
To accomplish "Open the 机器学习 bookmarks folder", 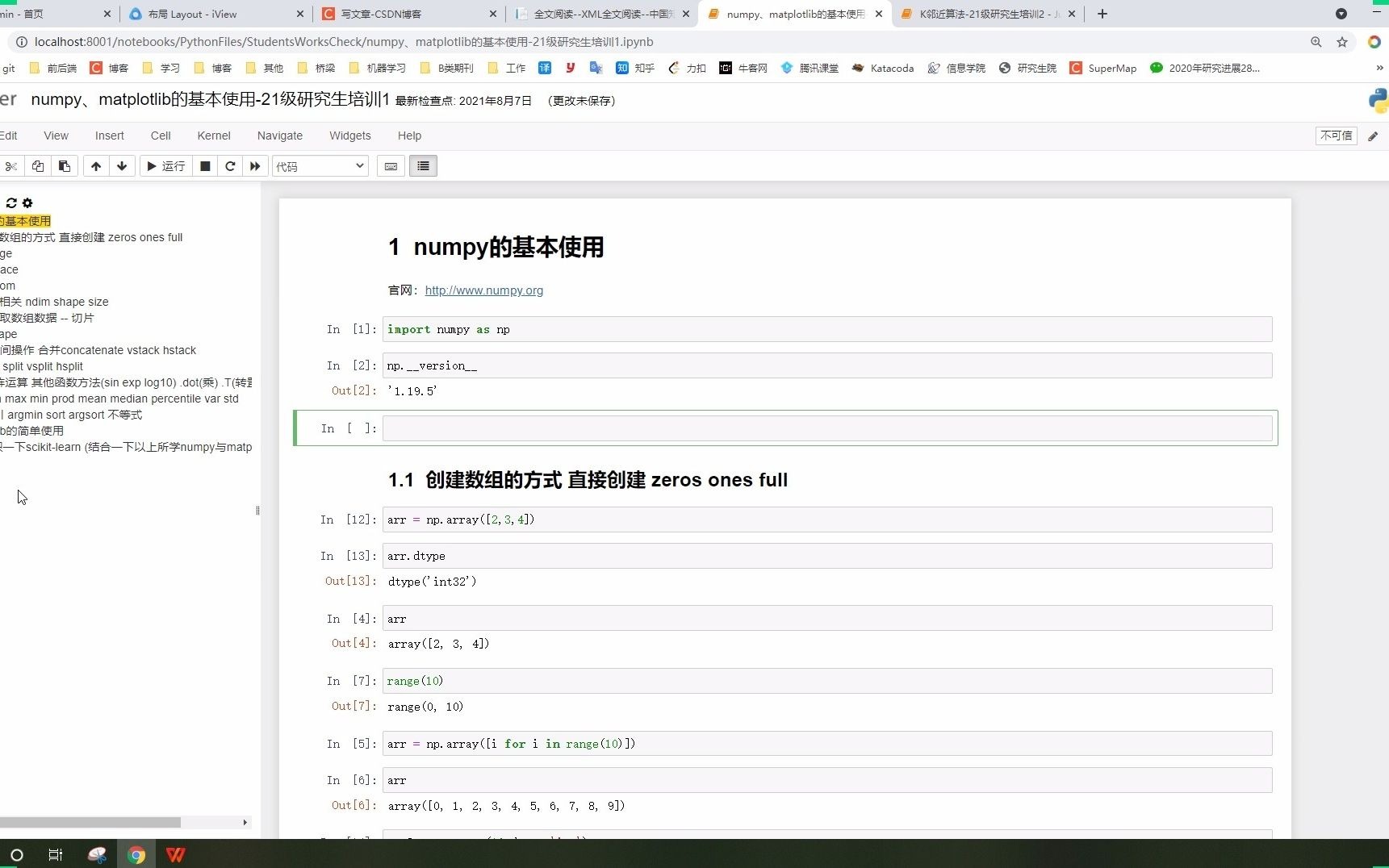I will [378, 68].
